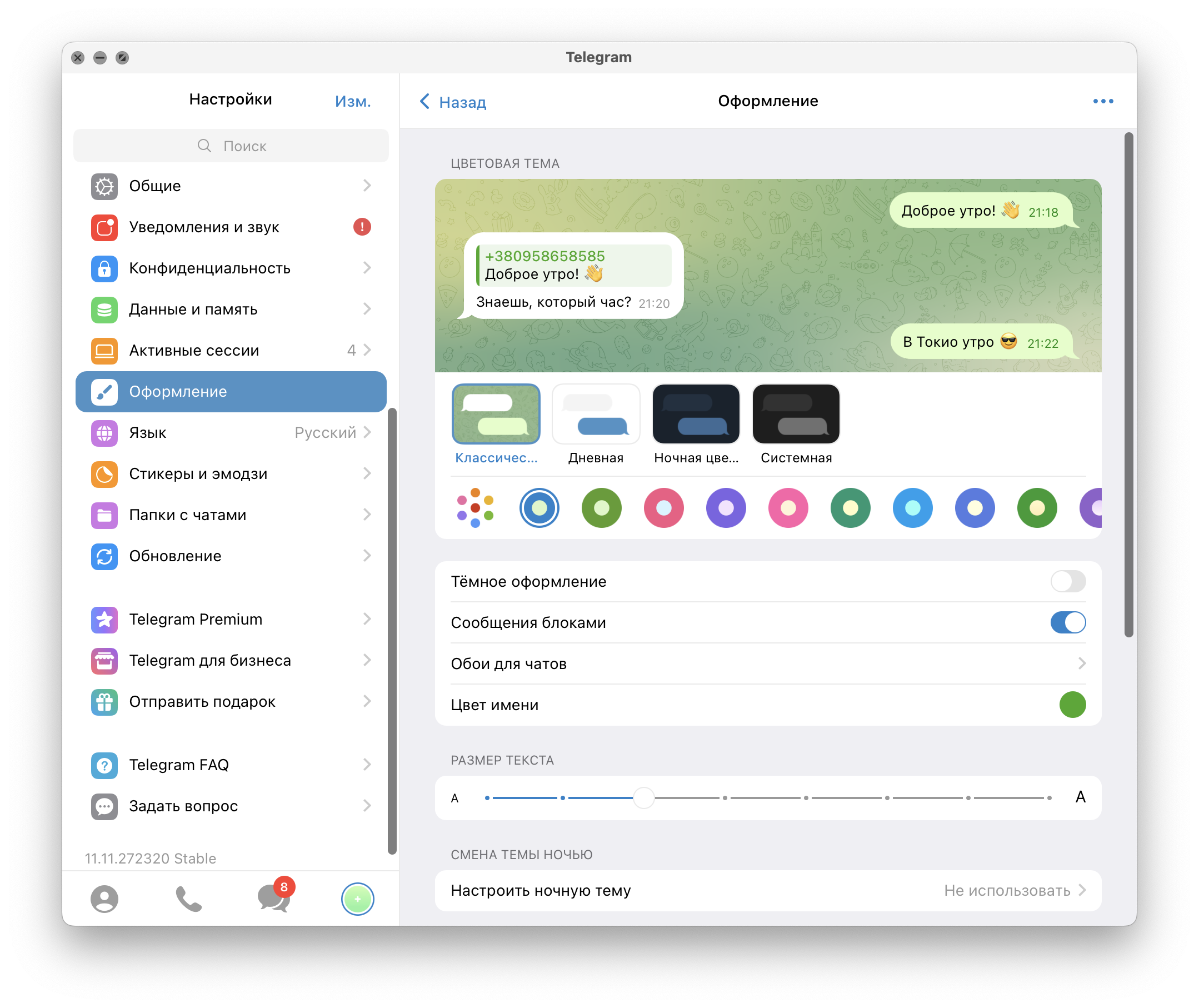
Task: Click the version text 11.11.272320 Stable
Action: [x=150, y=859]
